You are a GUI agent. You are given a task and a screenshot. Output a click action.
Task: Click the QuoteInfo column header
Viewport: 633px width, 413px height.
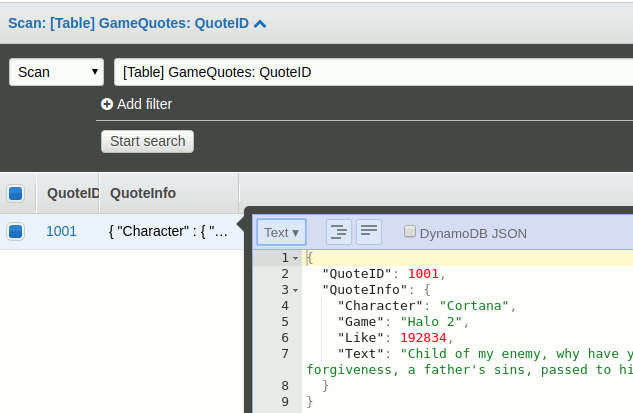(x=143, y=193)
